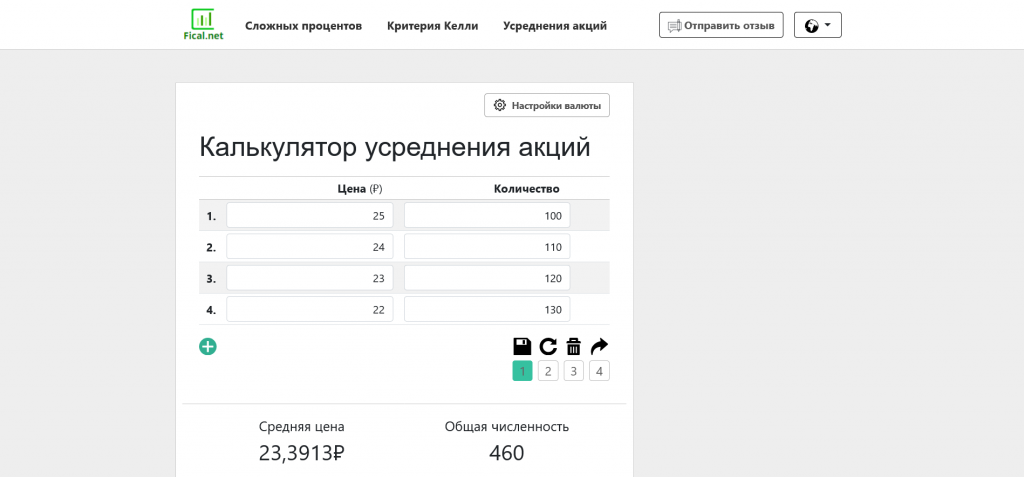Click the Fical.net logo
The width and height of the screenshot is (1024, 477).
pos(203,25)
